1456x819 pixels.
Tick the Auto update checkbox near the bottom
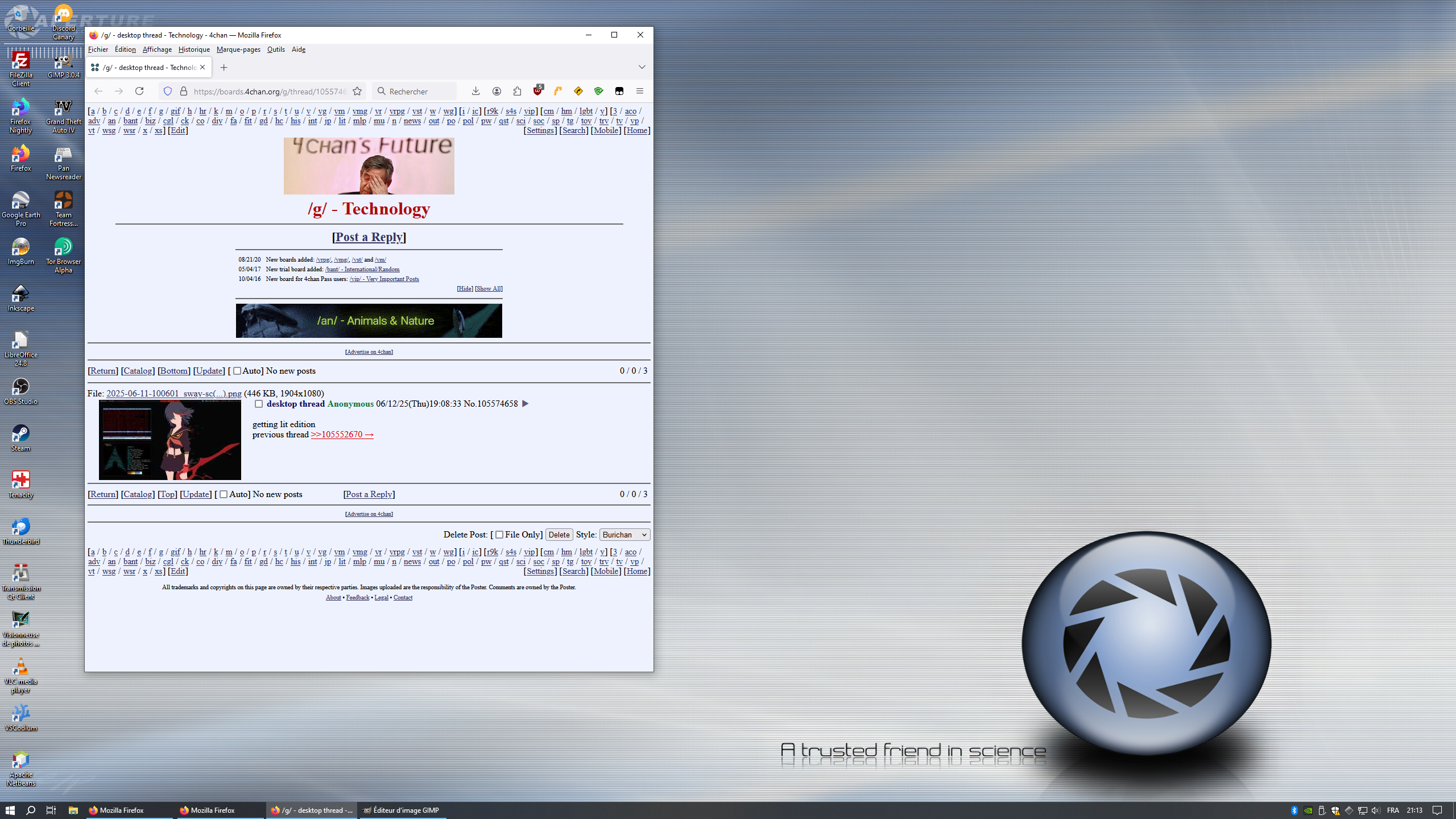[x=224, y=495]
